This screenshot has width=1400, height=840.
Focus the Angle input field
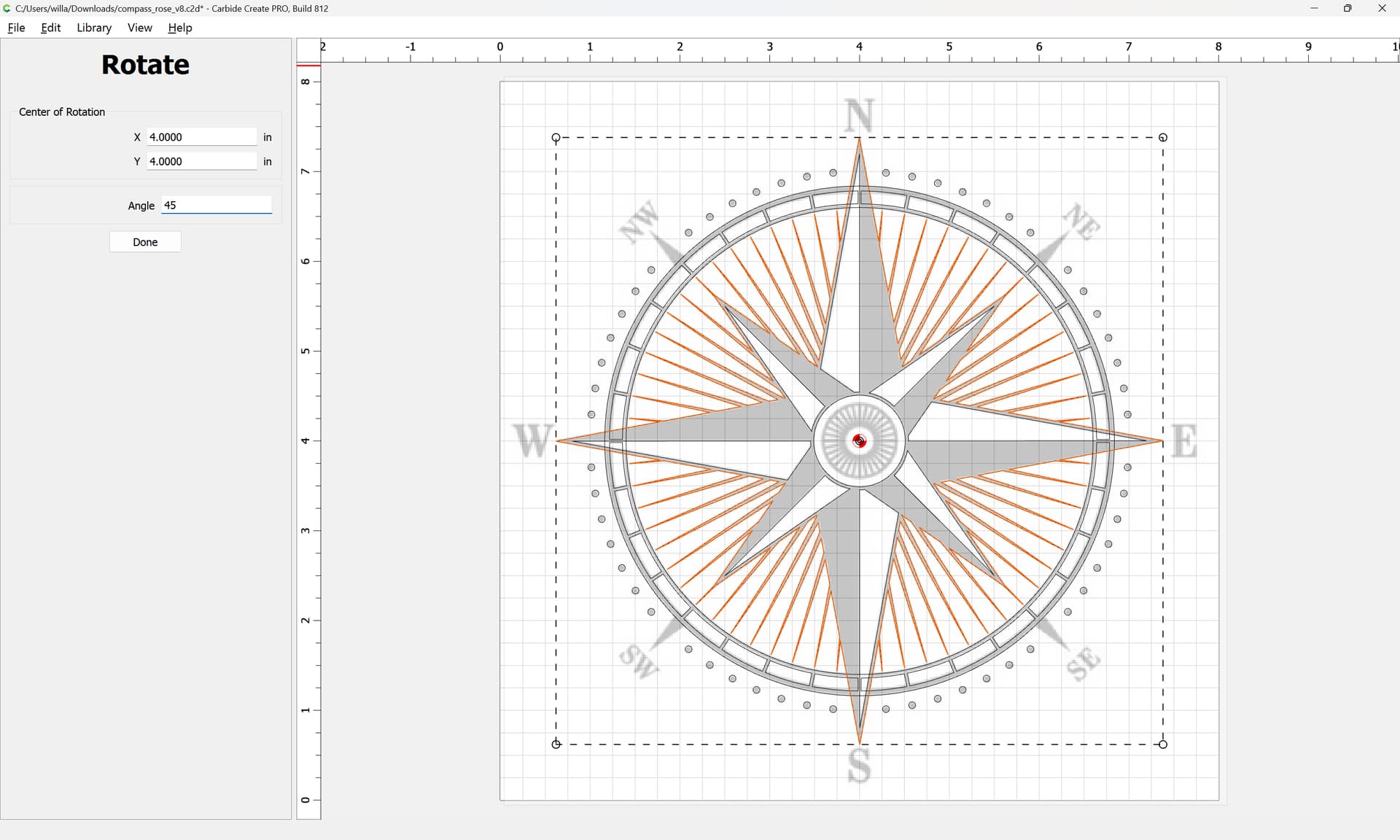click(x=216, y=206)
